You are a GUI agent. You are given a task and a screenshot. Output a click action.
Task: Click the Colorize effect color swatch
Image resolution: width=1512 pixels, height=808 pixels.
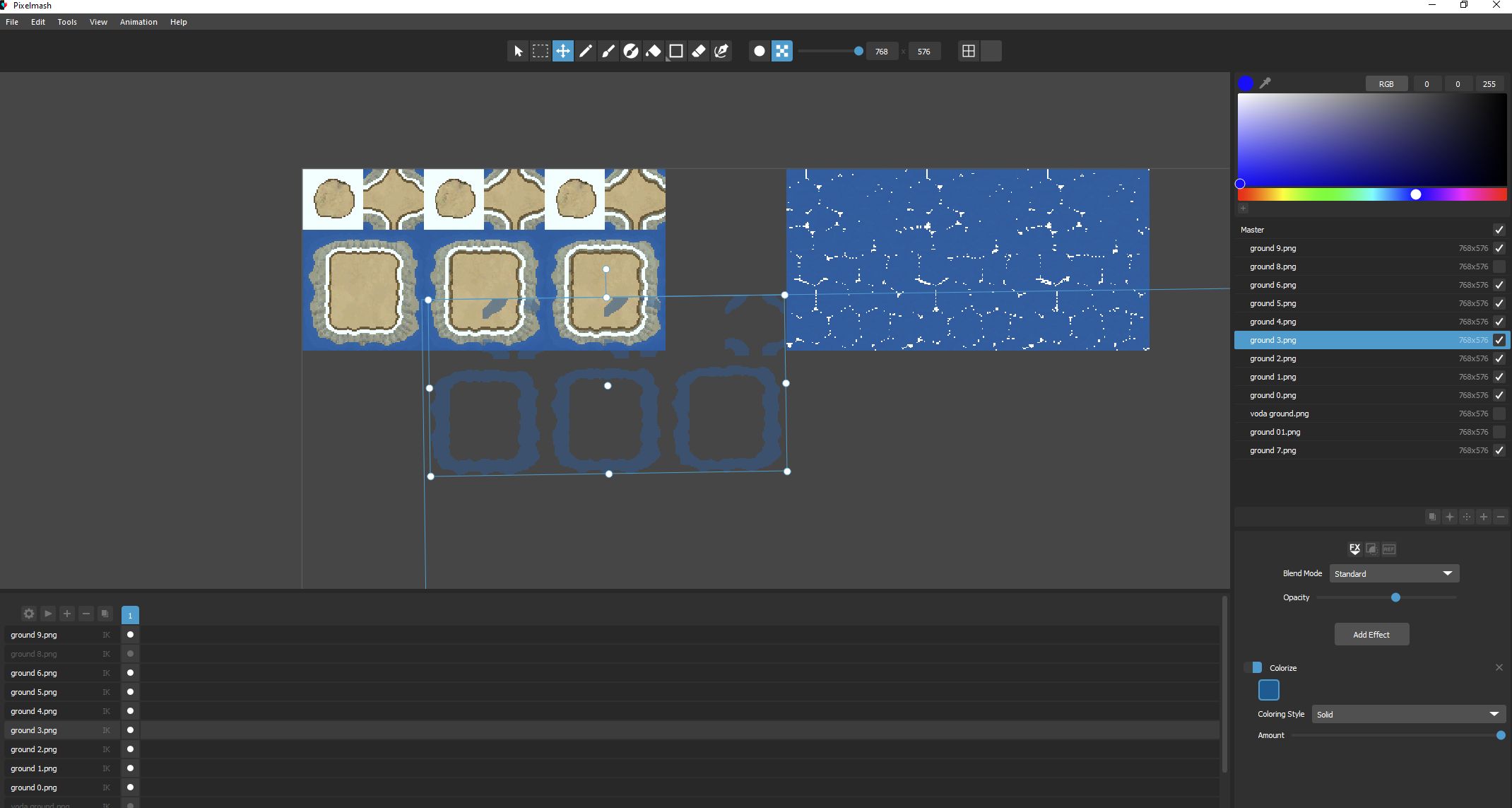1268,690
